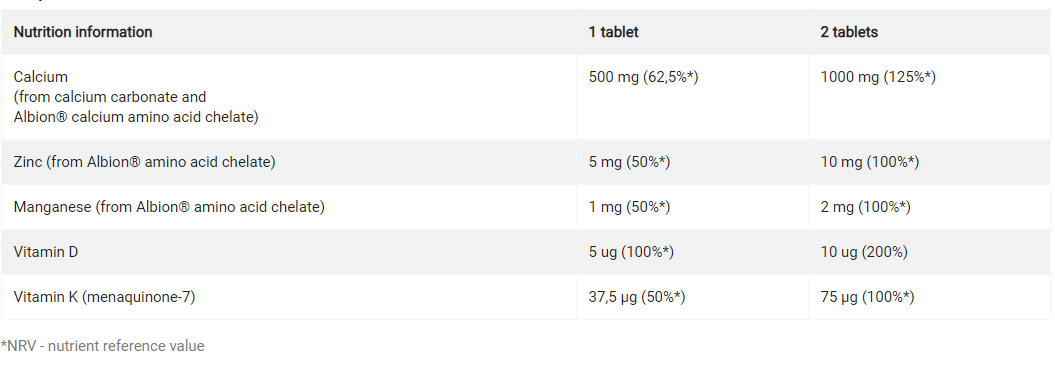Click the 2 mg (100%*) manganese value
Viewport: 1055px width, 365px height.
865,207
